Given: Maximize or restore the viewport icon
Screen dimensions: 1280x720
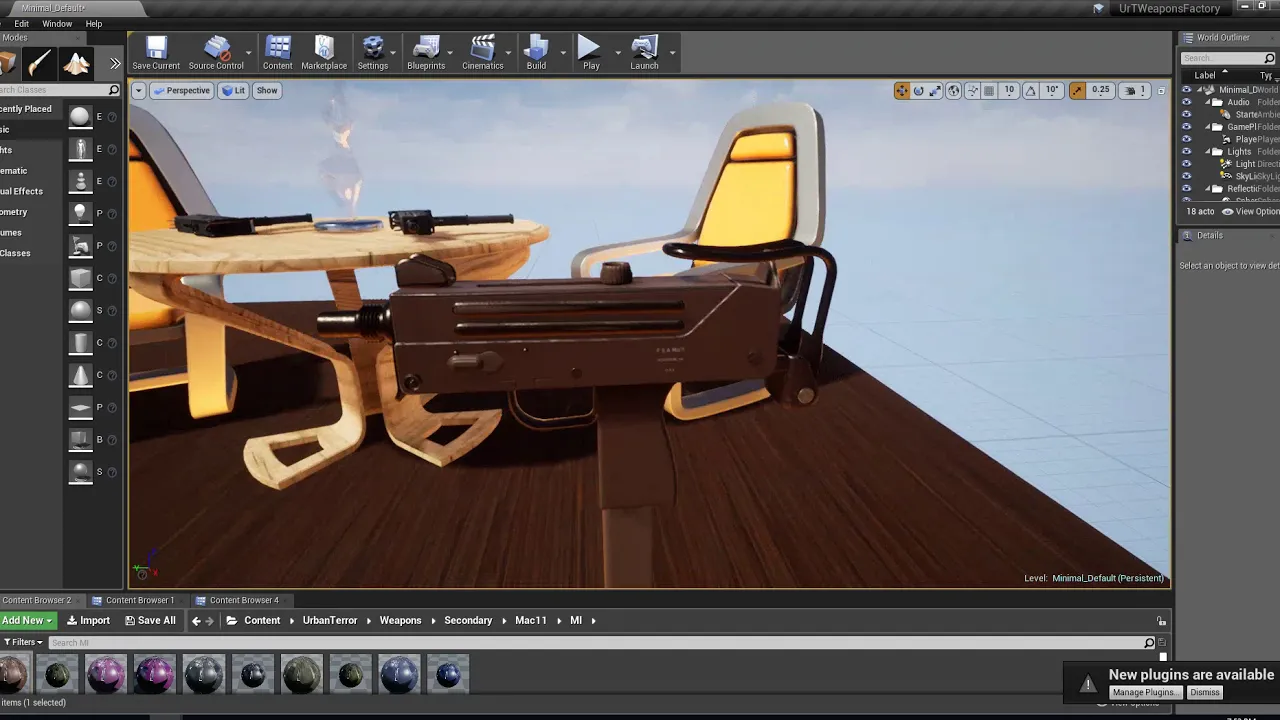Looking at the screenshot, I should pos(1161,90).
